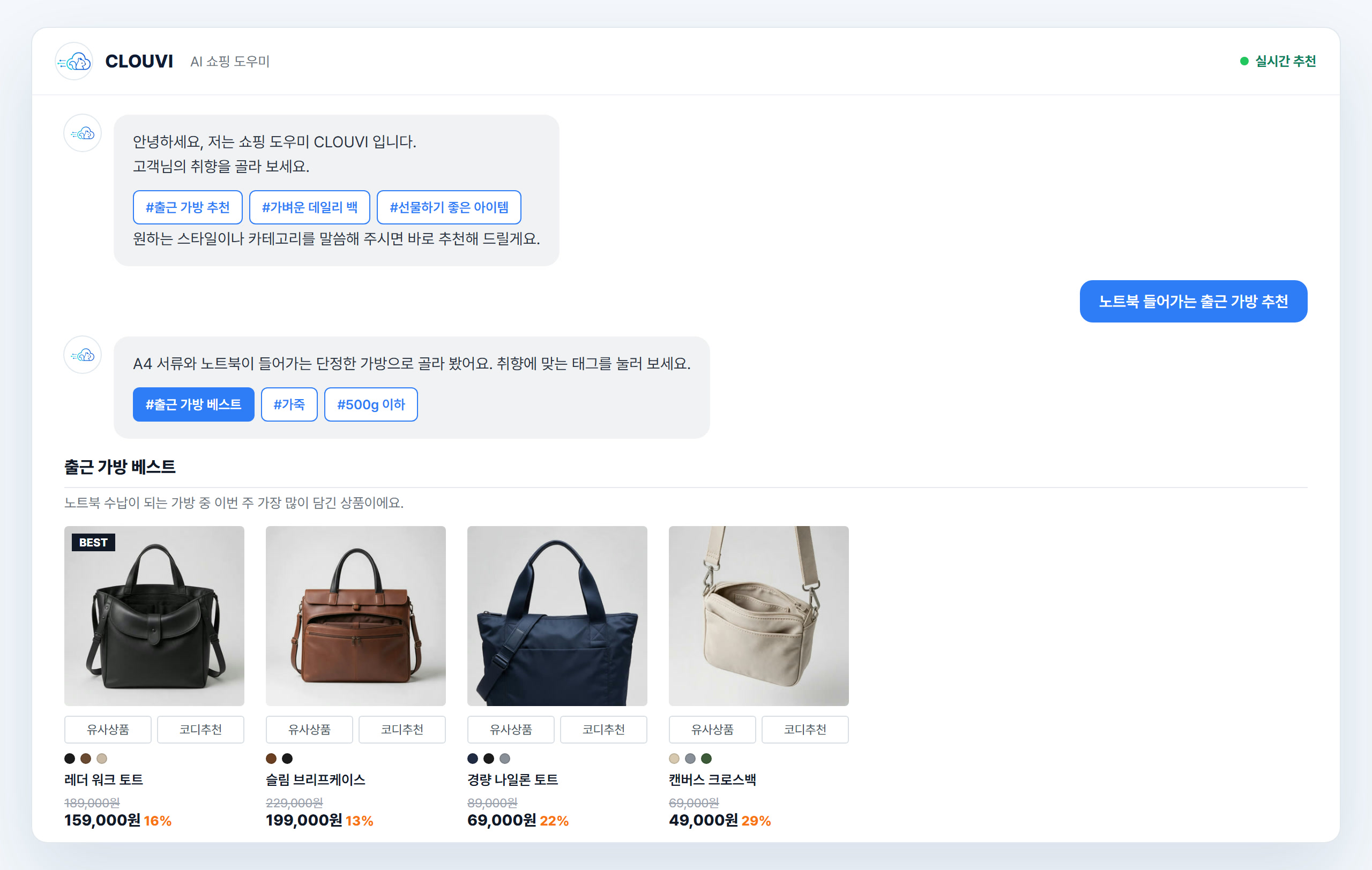Viewport: 1372px width, 870px height.
Task: Pick the black color swatch for 레더 워크 토트
Action: (70, 759)
